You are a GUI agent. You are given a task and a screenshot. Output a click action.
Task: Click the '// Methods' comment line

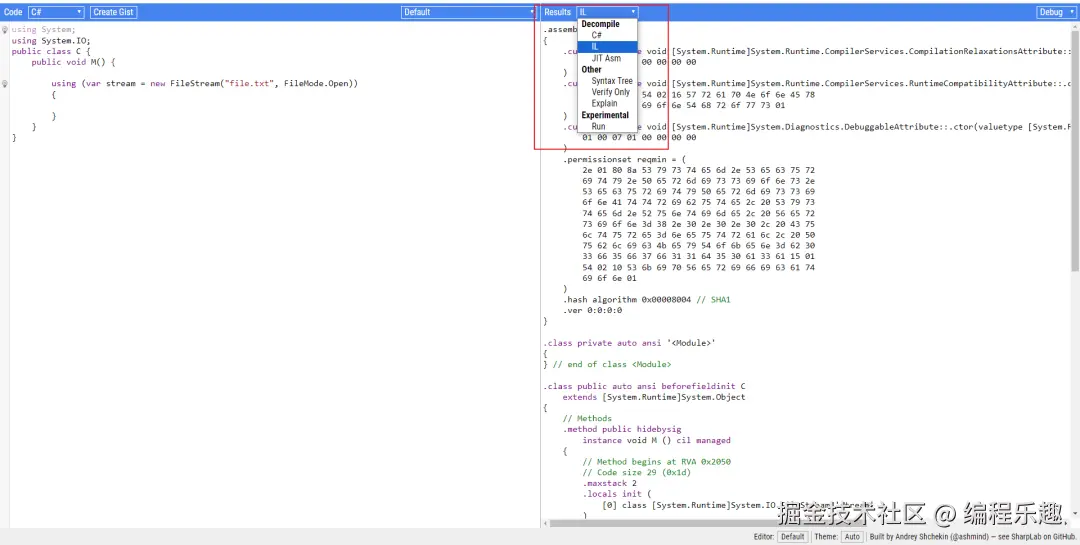click(x=587, y=418)
